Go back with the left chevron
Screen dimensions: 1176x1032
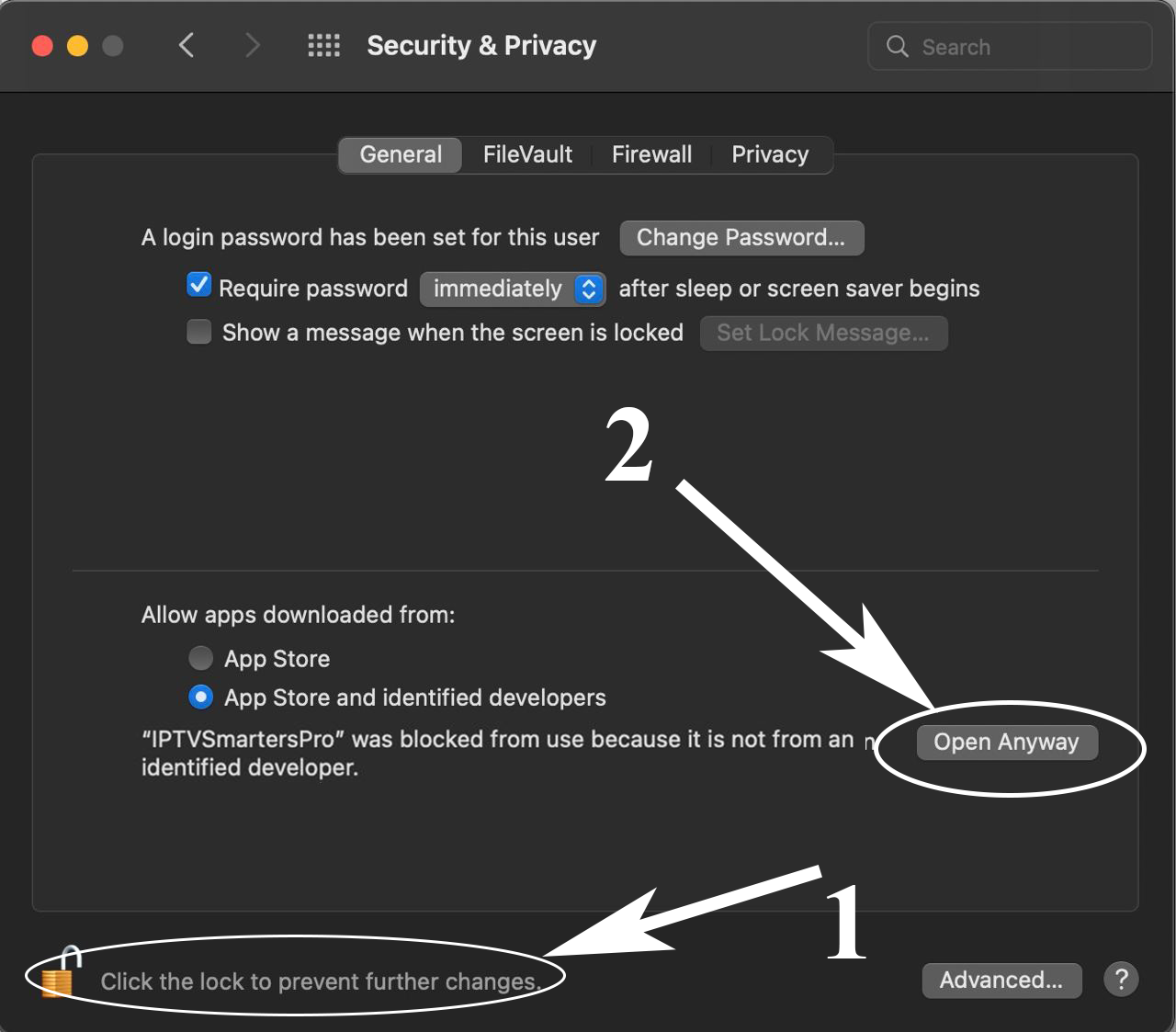click(x=187, y=45)
